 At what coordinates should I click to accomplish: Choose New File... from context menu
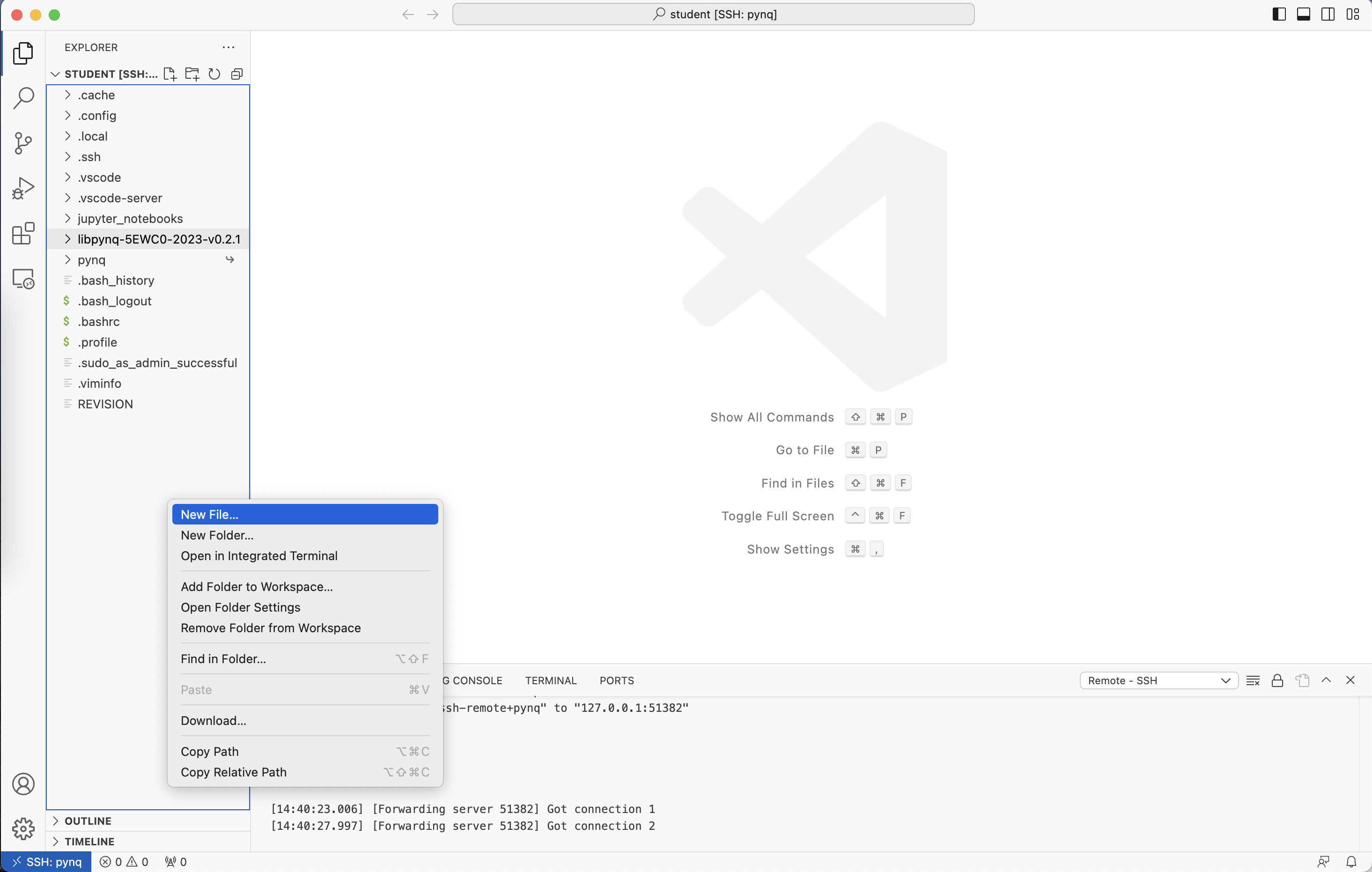tap(305, 515)
